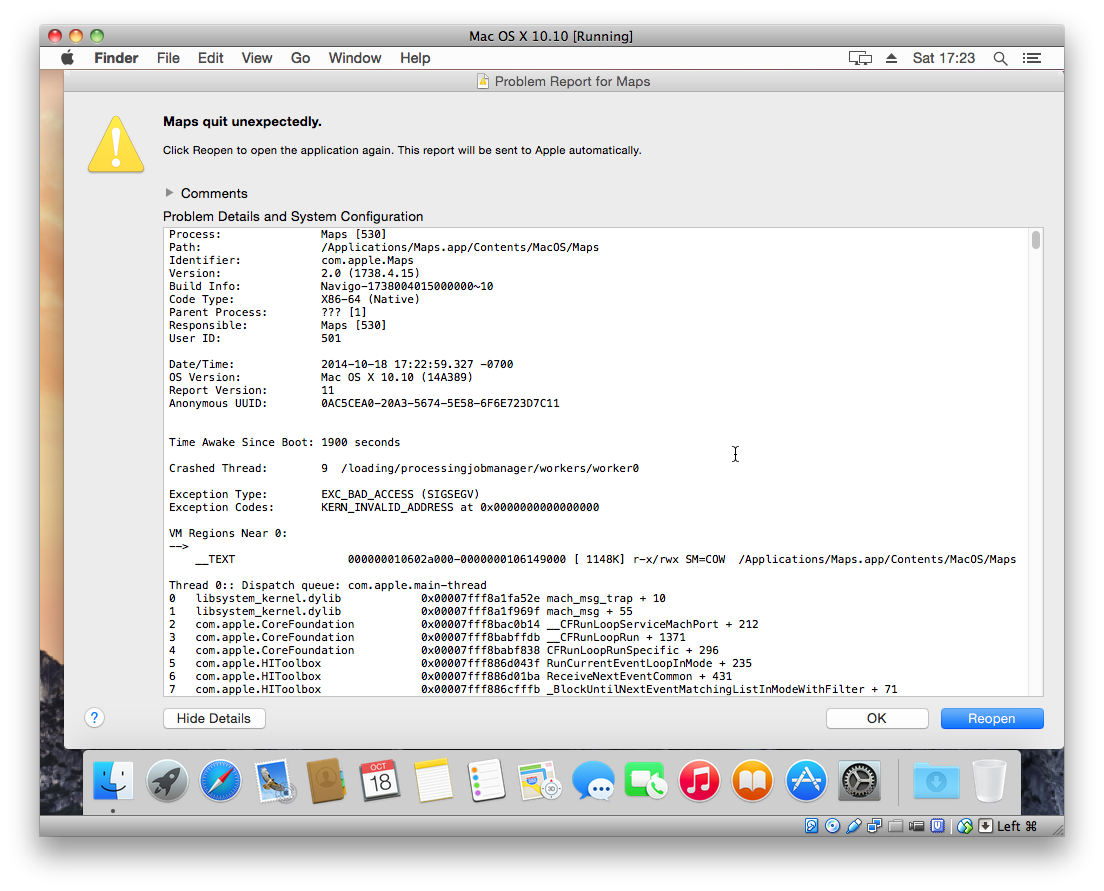This screenshot has height=891, width=1104.
Task: Open Messages speech bubble icon in Dock
Action: [x=593, y=780]
